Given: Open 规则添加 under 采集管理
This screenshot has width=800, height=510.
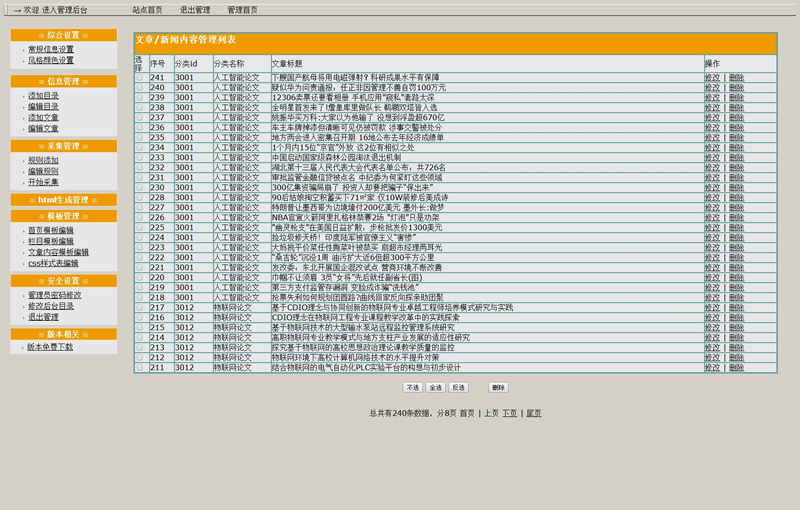Looking at the screenshot, I should 43,160.
